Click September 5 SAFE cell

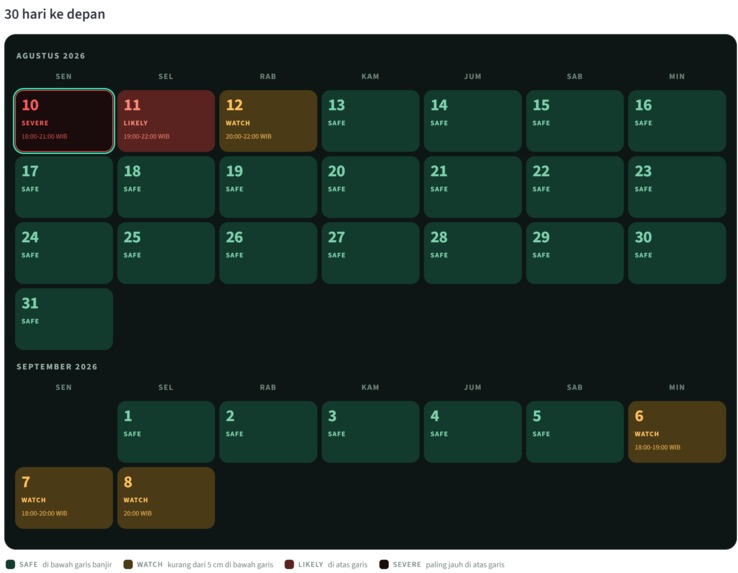tap(575, 432)
